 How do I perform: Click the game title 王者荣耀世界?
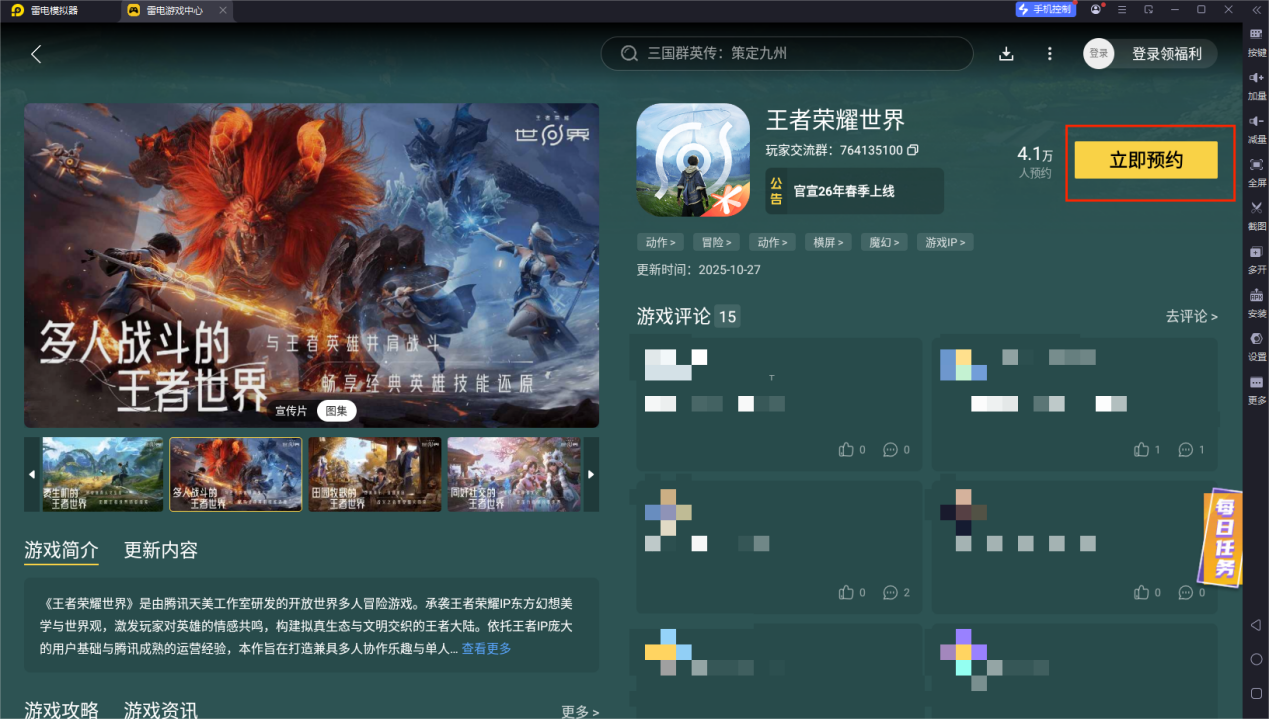[x=835, y=120]
